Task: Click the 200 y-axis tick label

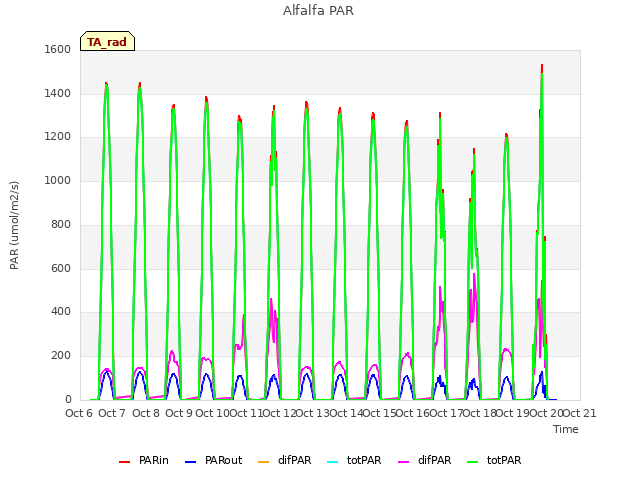Action: (61, 356)
